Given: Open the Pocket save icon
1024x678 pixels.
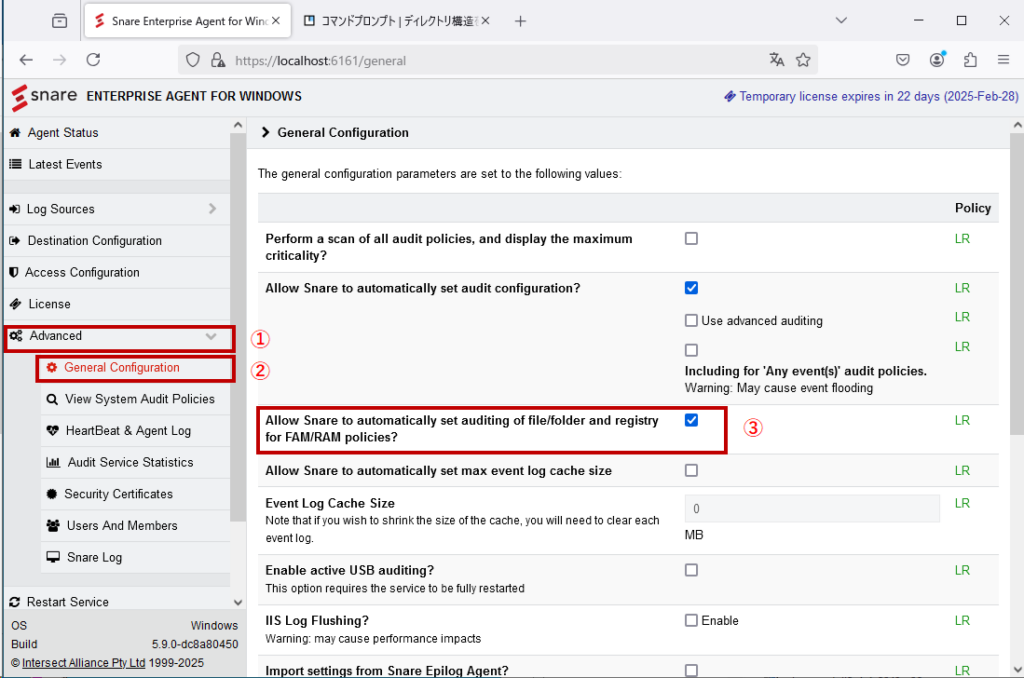Looking at the screenshot, I should pos(903,60).
